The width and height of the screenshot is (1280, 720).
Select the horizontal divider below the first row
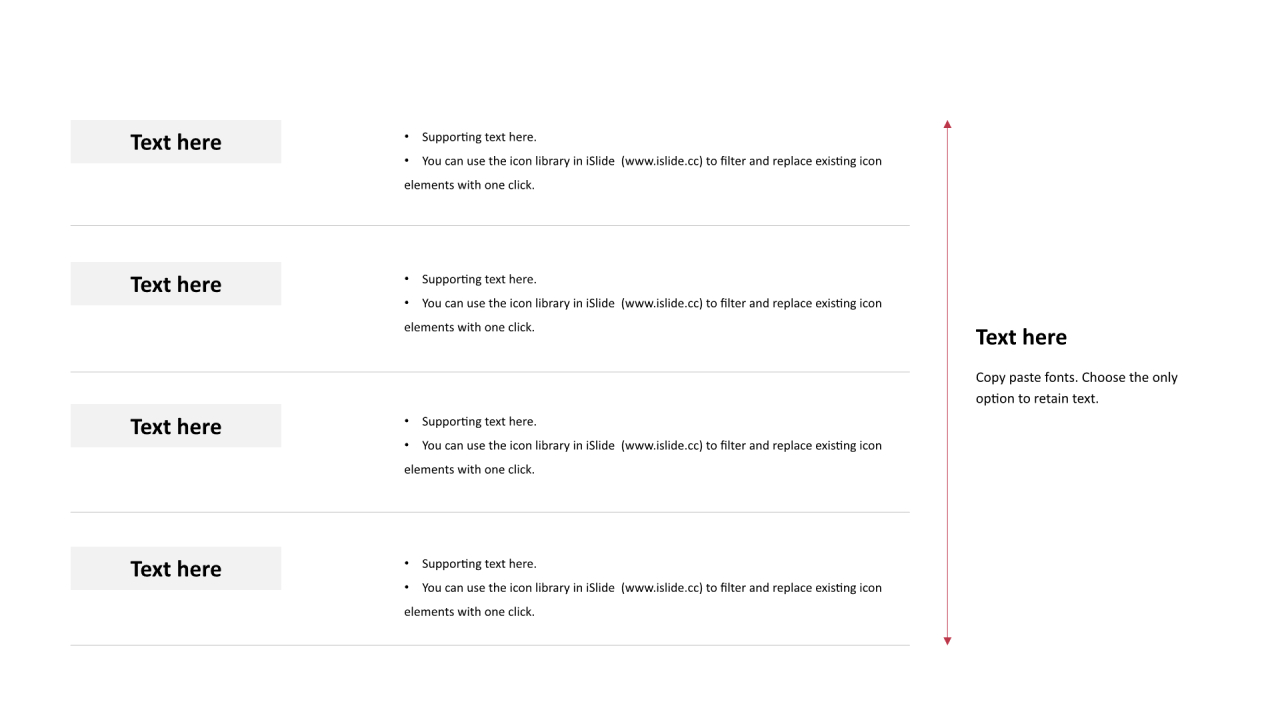pyautogui.click(x=490, y=226)
